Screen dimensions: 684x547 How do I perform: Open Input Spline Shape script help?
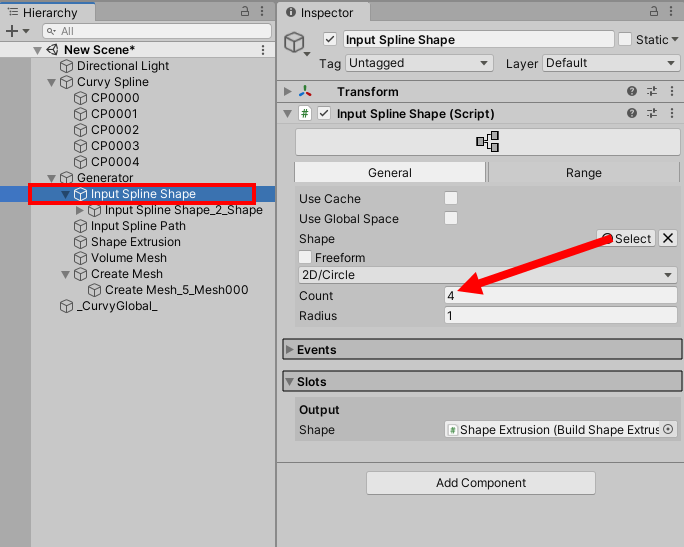tap(632, 113)
